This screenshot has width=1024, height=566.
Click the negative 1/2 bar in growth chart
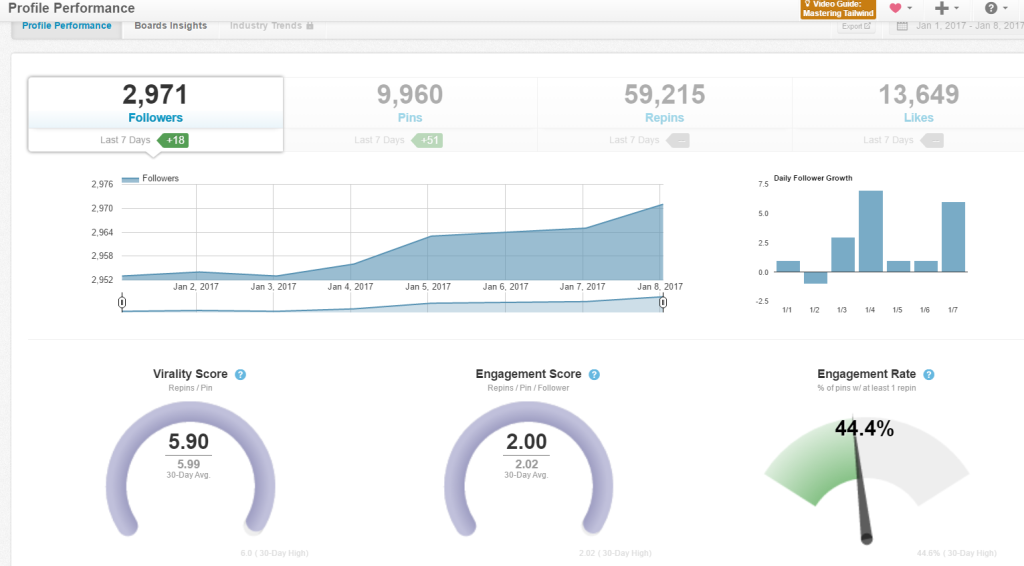(815, 277)
